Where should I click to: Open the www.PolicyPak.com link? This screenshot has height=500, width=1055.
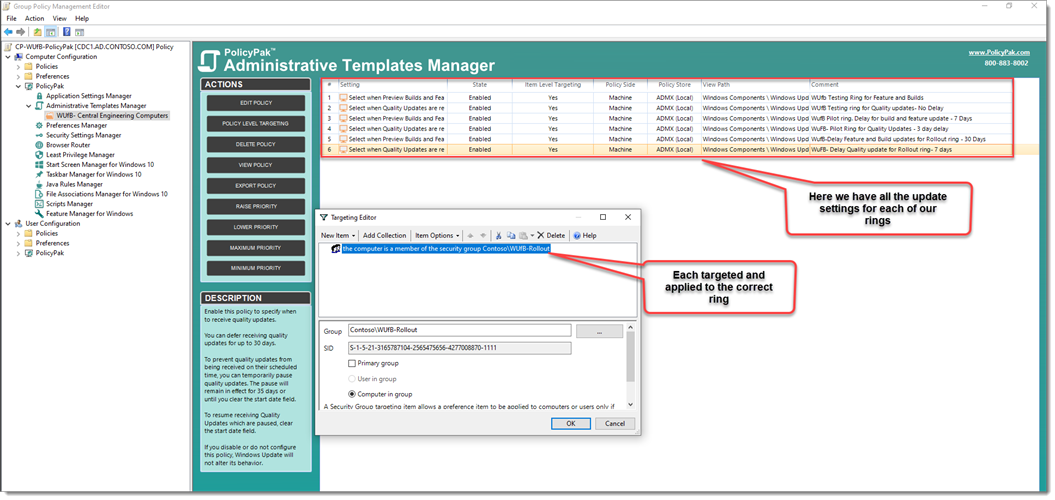pyautogui.click(x=998, y=52)
